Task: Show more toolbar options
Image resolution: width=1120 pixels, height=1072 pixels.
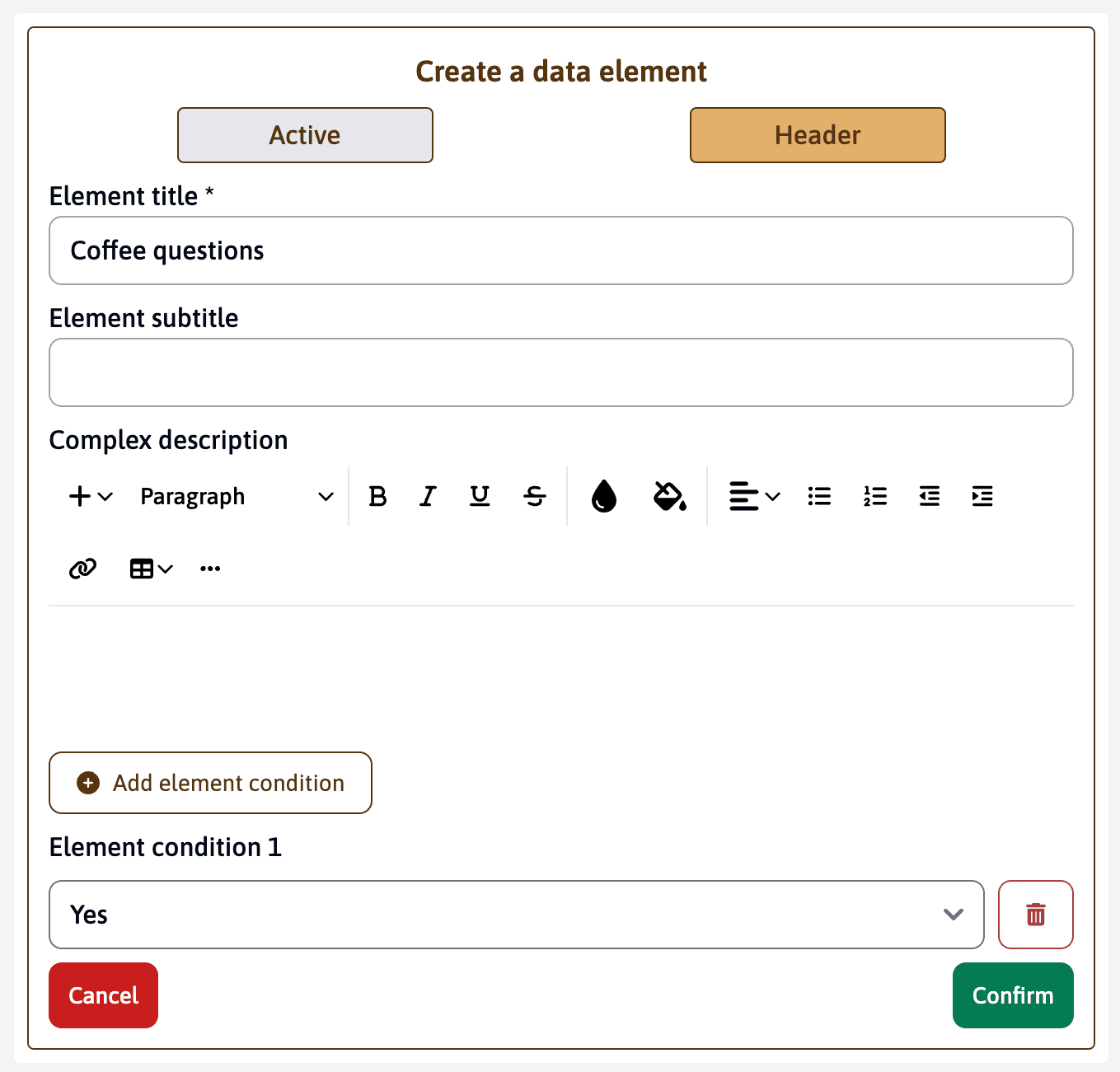Action: tap(210, 569)
